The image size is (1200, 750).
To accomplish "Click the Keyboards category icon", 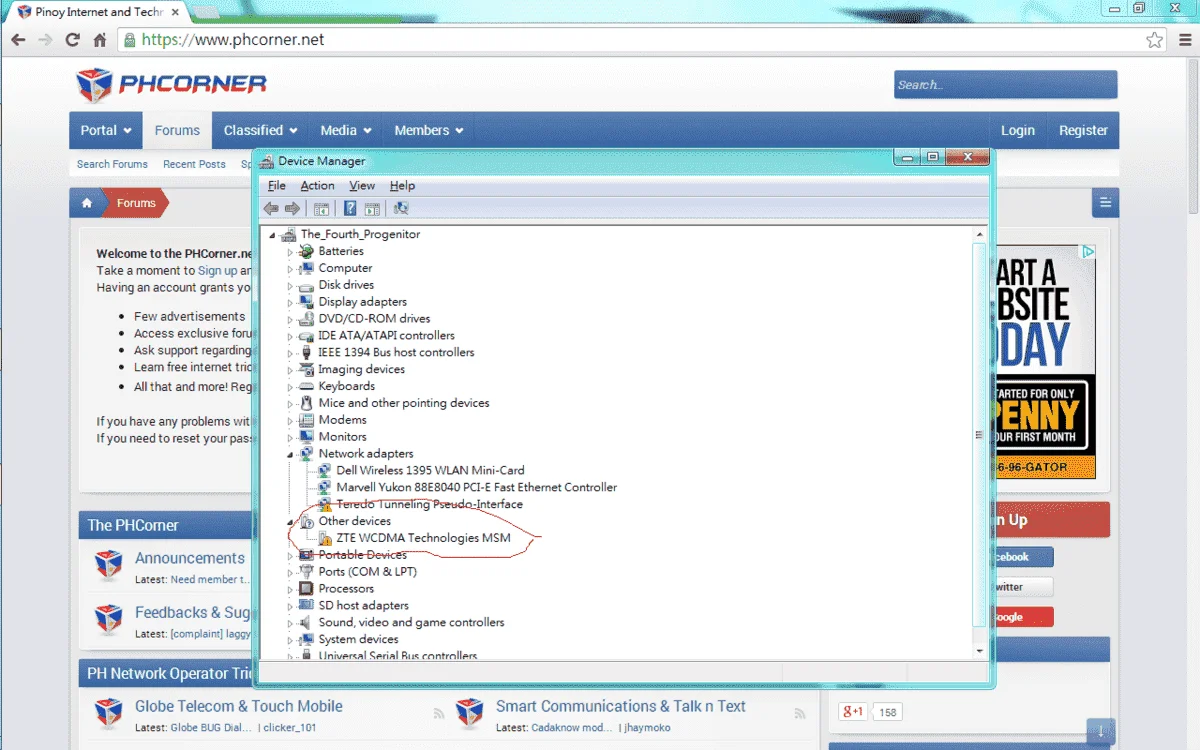I will (307, 386).
